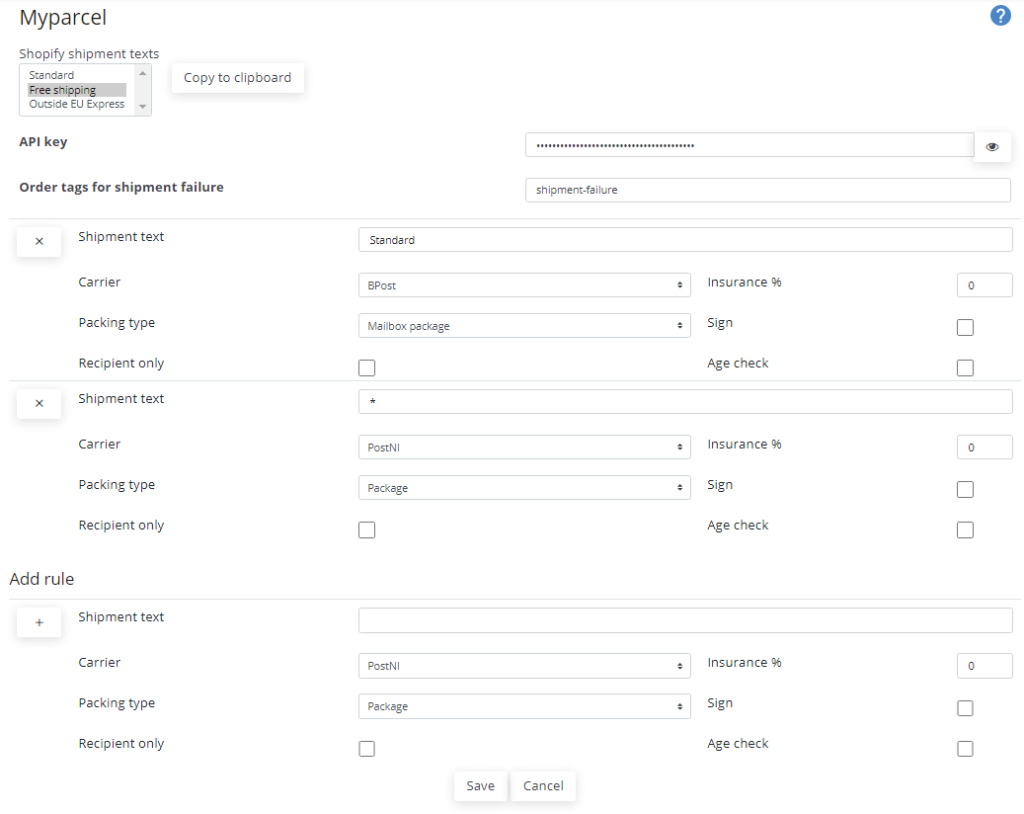
Task: Remove the asterisk shipment rule with X
Action: click(39, 403)
